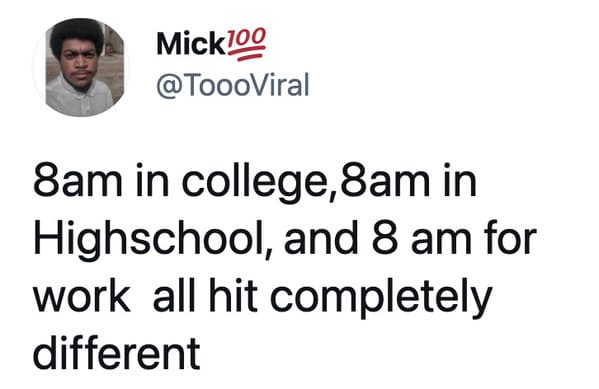Click the word Highschool in tweet
Screen dimensions: 599x389
point(150,240)
